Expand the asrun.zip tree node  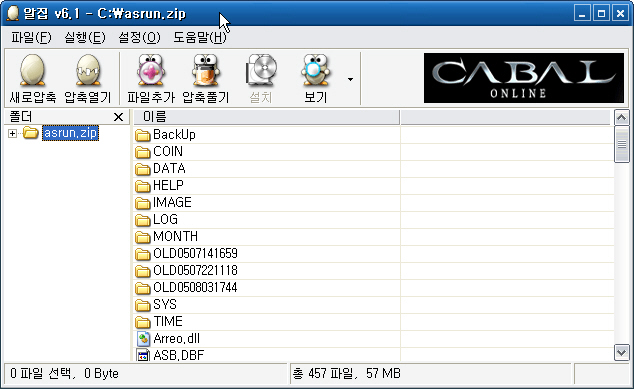pos(13,133)
